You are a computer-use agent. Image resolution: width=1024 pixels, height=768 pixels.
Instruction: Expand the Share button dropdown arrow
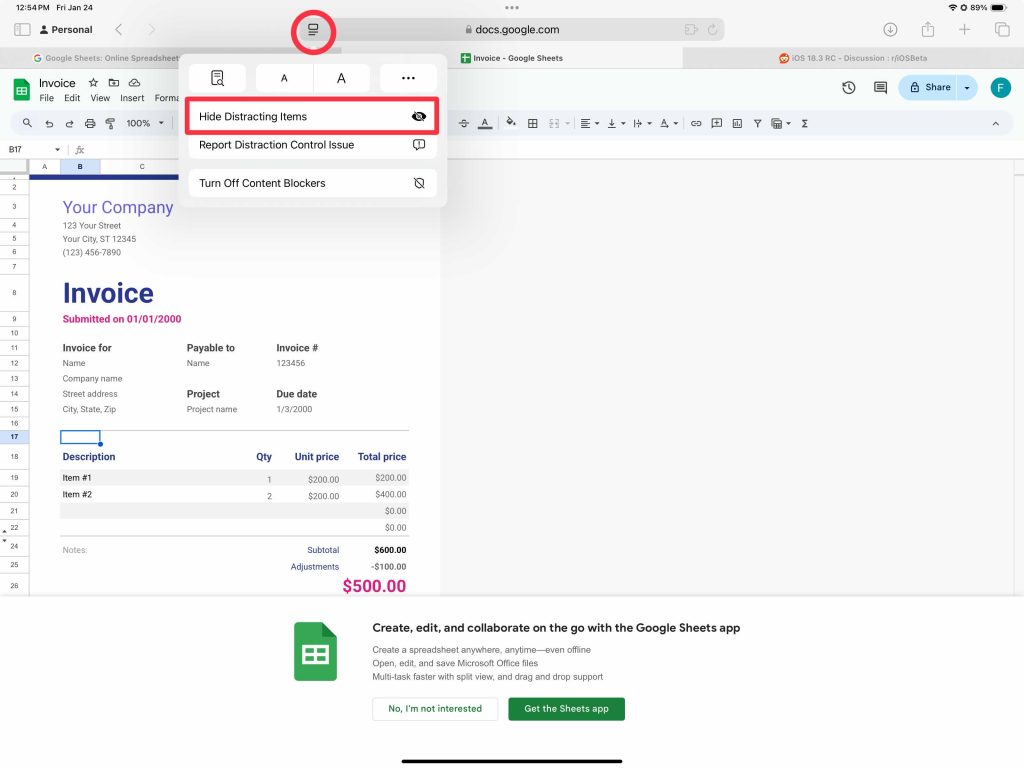[966, 88]
